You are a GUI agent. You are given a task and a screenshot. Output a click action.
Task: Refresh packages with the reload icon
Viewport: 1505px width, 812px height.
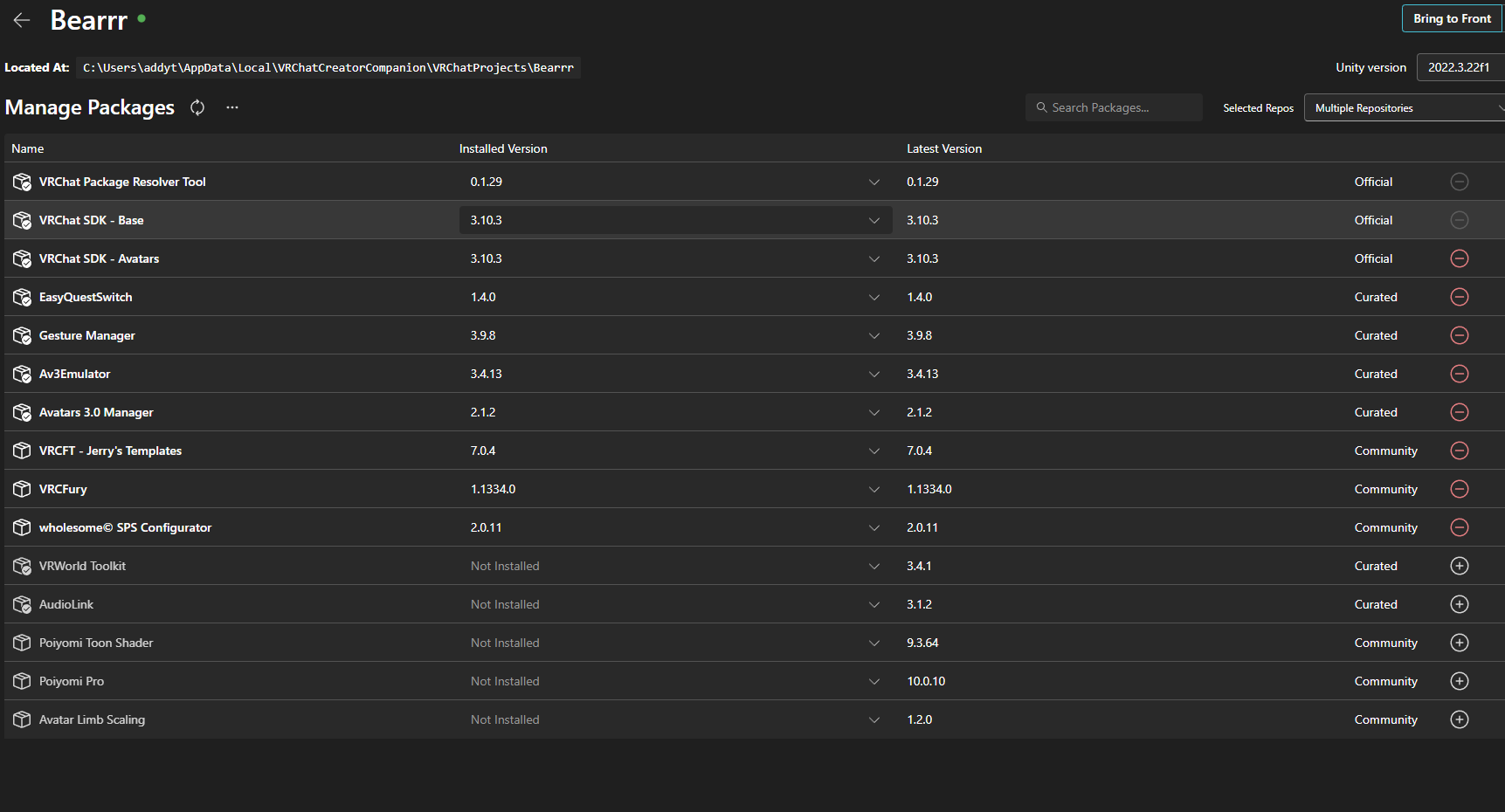[197, 107]
